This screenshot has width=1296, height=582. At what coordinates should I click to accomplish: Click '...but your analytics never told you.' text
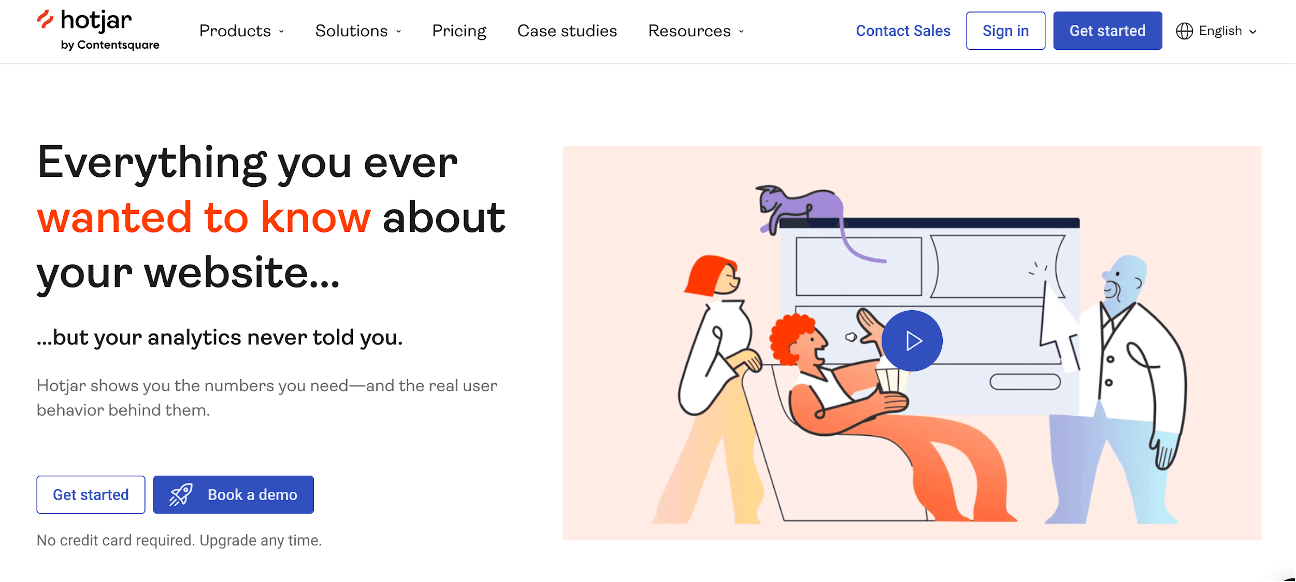tap(220, 338)
